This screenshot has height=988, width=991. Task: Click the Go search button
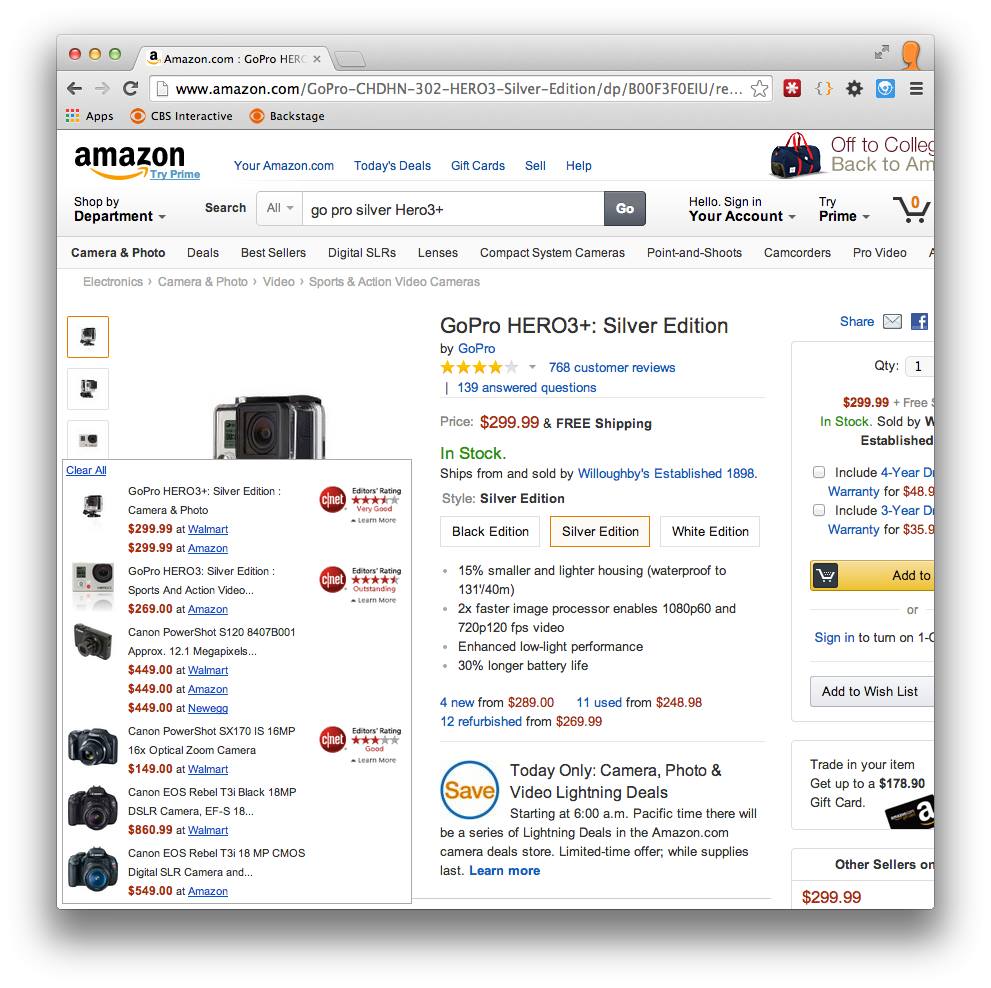(x=624, y=209)
